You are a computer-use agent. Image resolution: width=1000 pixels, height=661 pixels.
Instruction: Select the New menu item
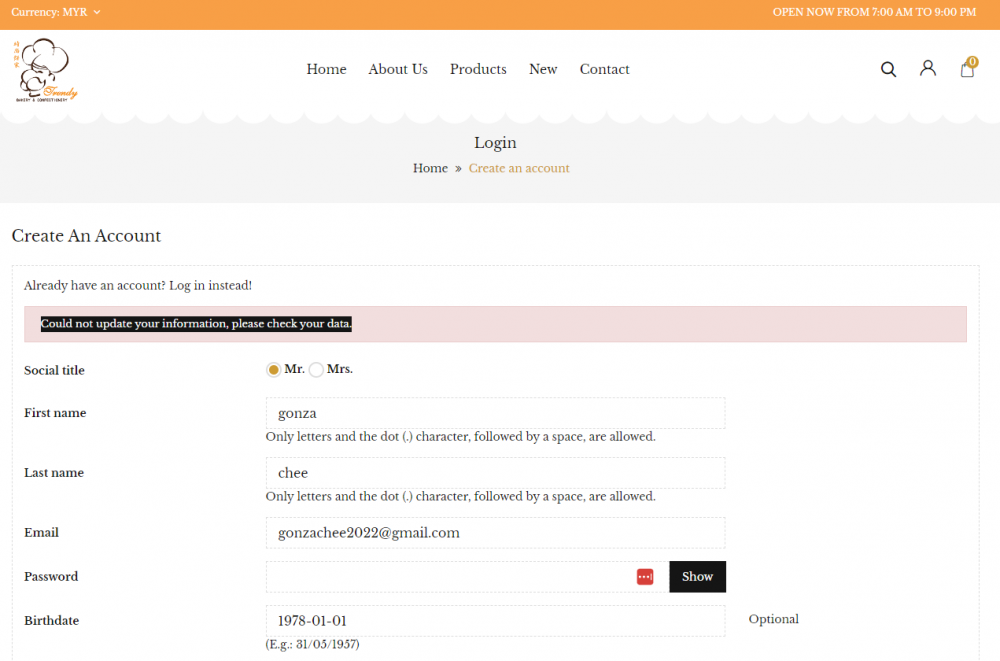pyautogui.click(x=543, y=69)
